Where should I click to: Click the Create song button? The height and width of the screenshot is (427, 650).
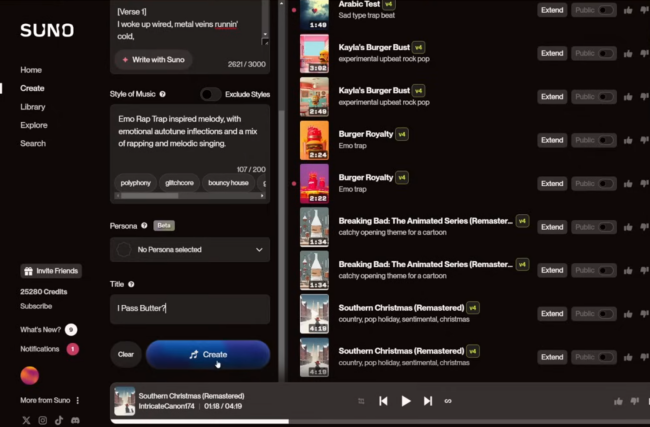[208, 354]
